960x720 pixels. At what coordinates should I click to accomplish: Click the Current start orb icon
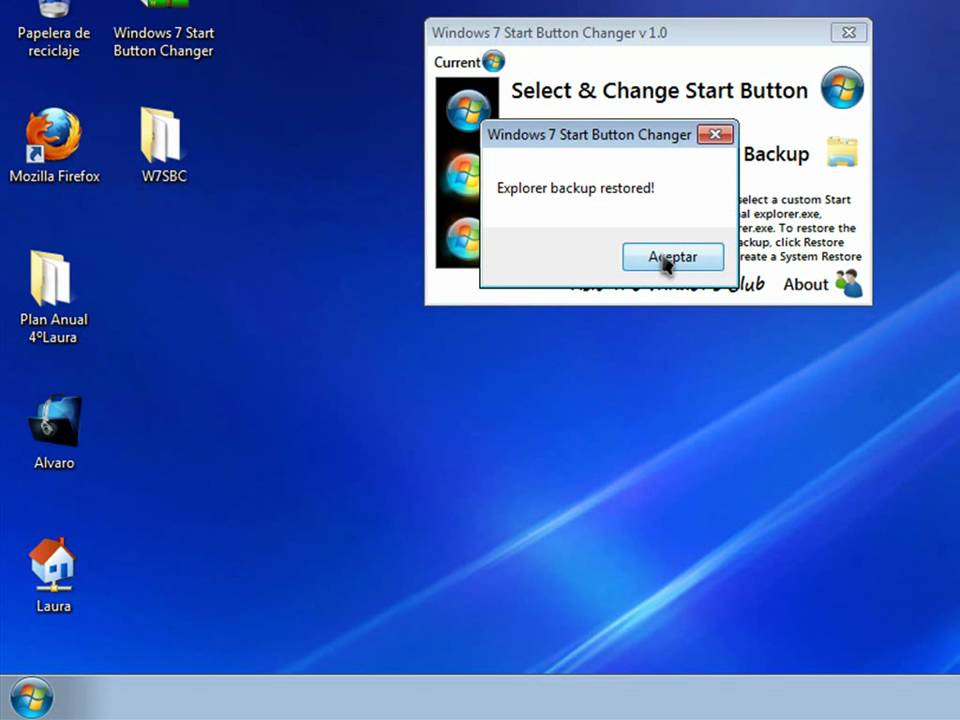point(493,61)
